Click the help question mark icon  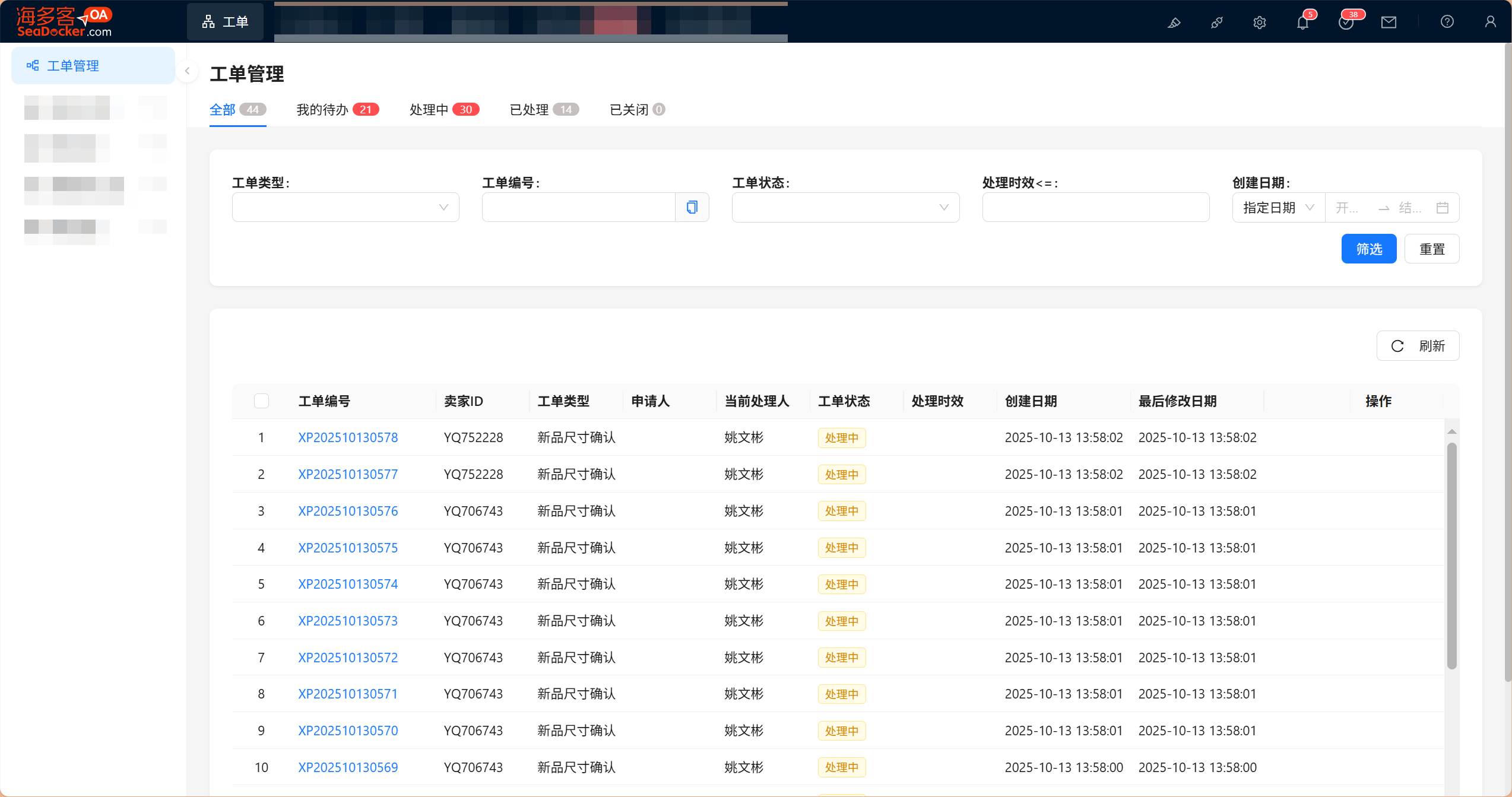tap(1447, 22)
